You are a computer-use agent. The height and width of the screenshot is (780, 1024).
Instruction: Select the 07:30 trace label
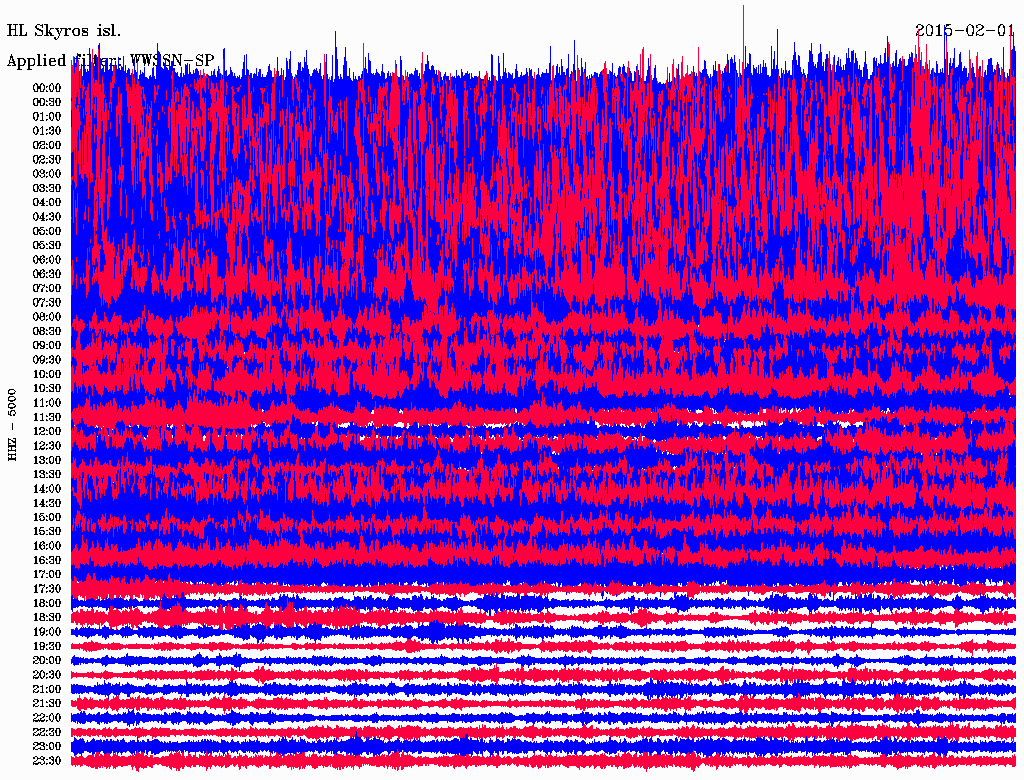coord(47,303)
